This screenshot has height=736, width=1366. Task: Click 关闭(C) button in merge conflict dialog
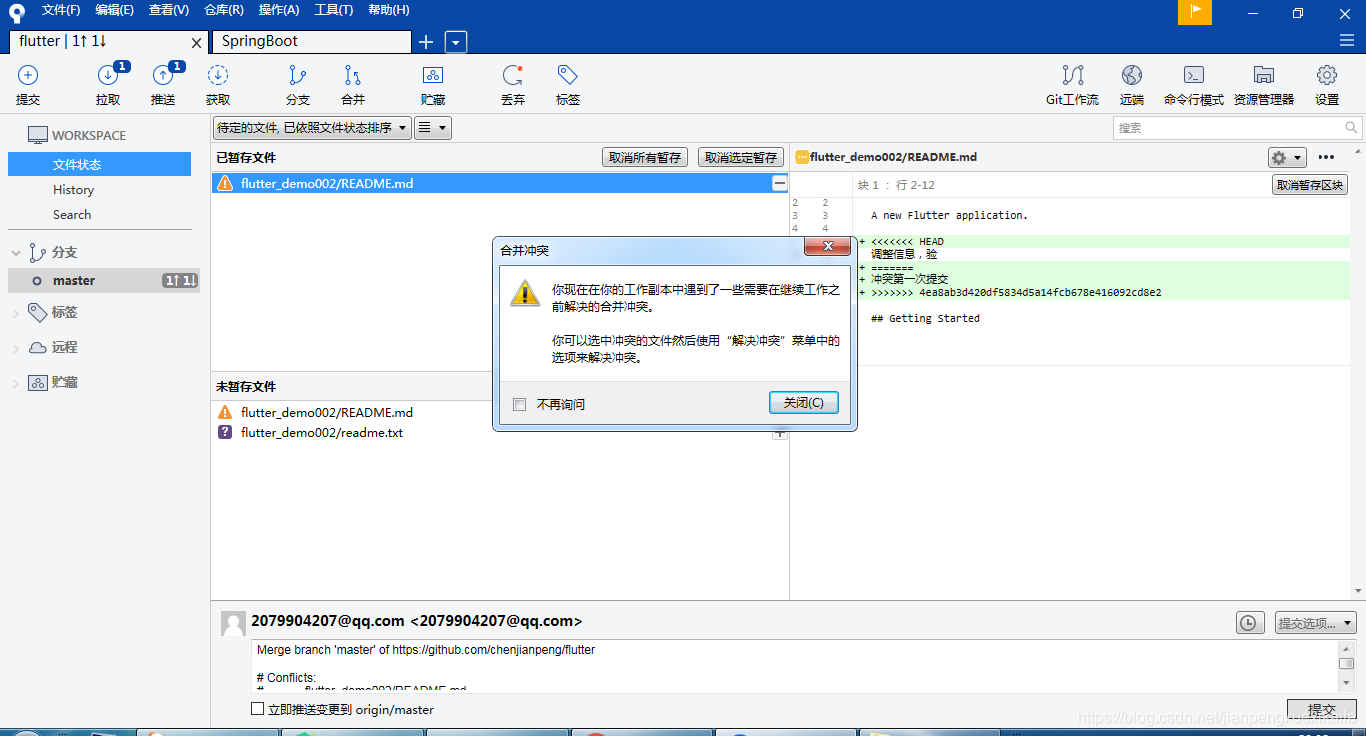coord(804,402)
